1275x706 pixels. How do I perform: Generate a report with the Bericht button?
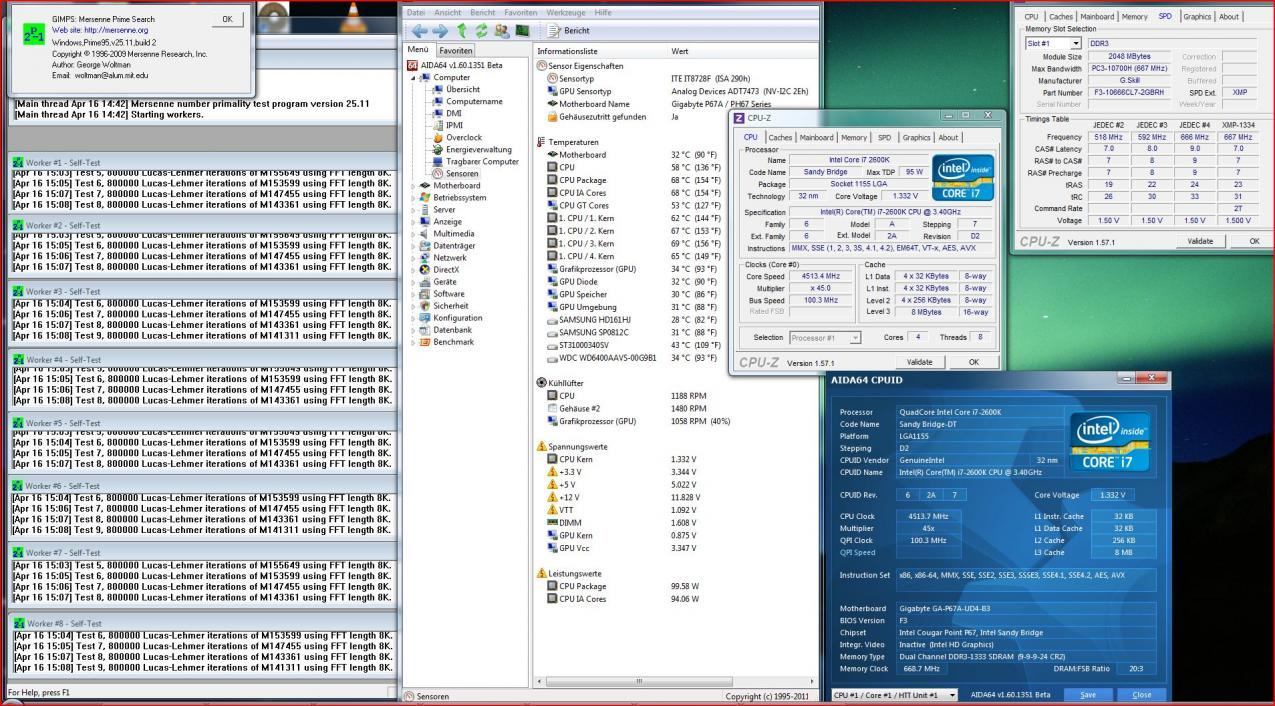click(x=569, y=31)
